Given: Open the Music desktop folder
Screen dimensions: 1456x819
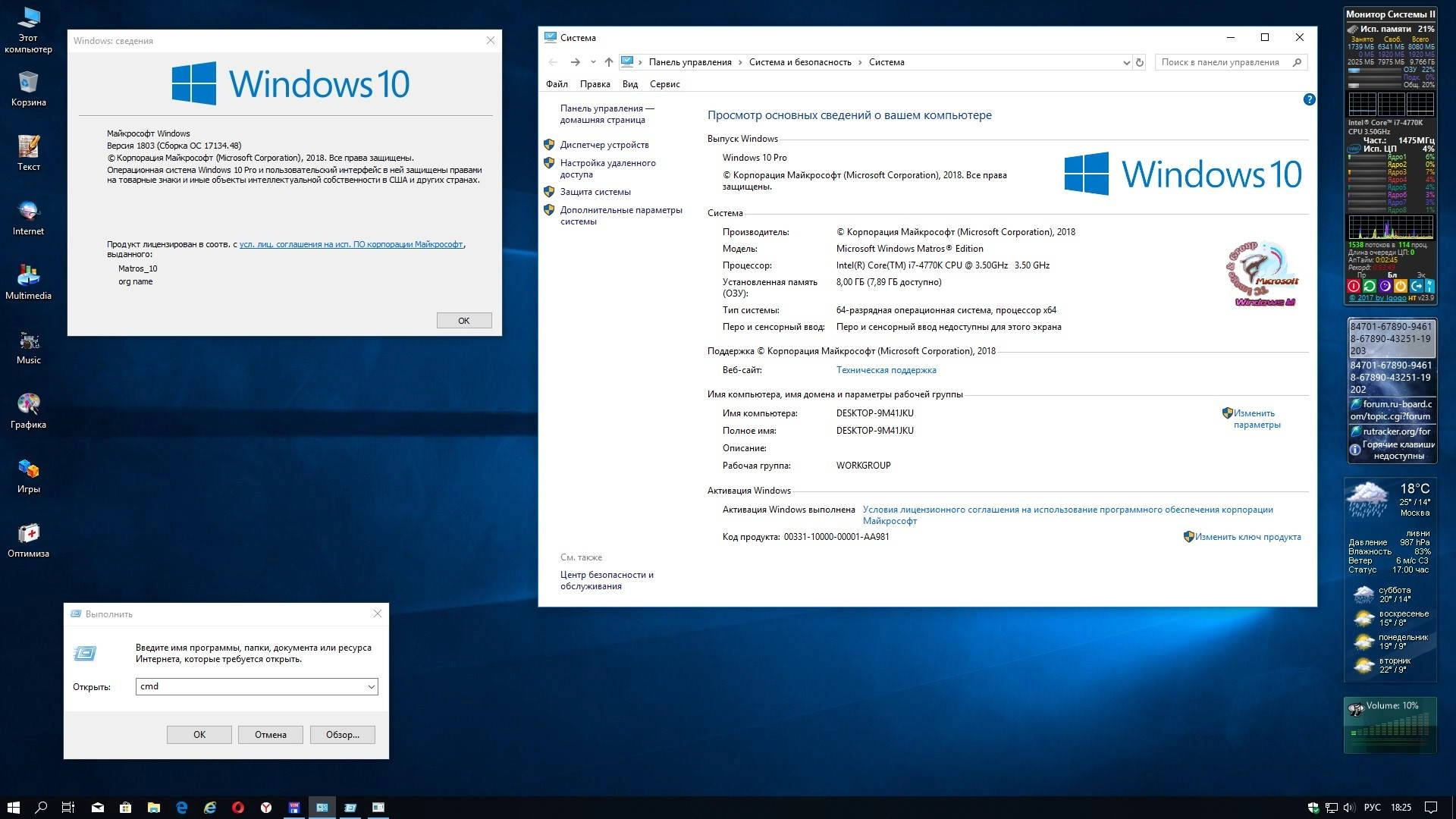Looking at the screenshot, I should coord(28,347).
